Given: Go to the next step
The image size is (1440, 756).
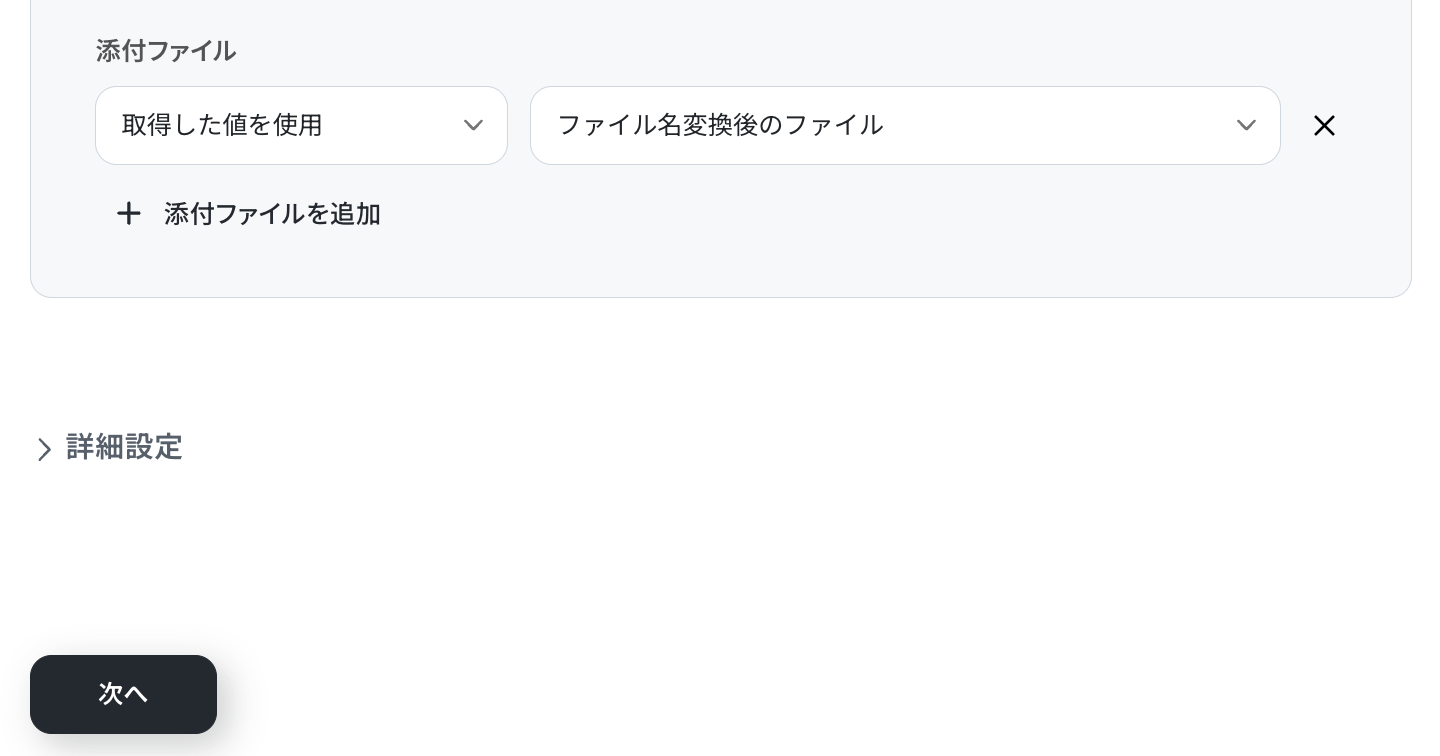Looking at the screenshot, I should click(x=123, y=694).
